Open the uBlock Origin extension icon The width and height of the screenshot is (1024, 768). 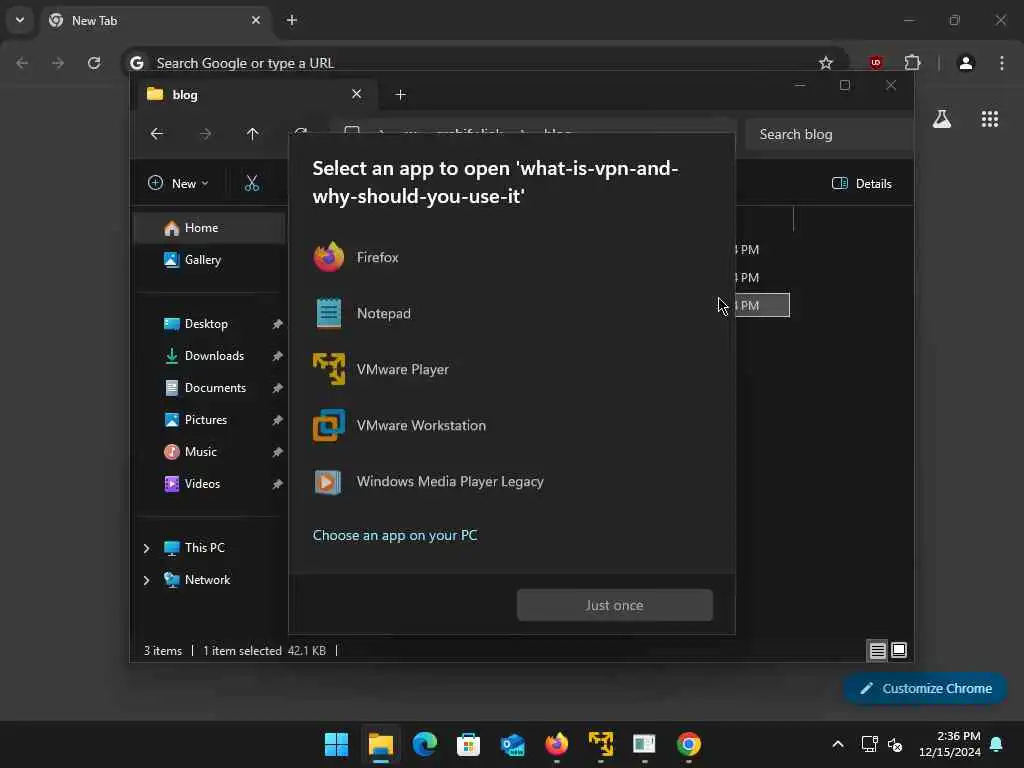(x=876, y=63)
